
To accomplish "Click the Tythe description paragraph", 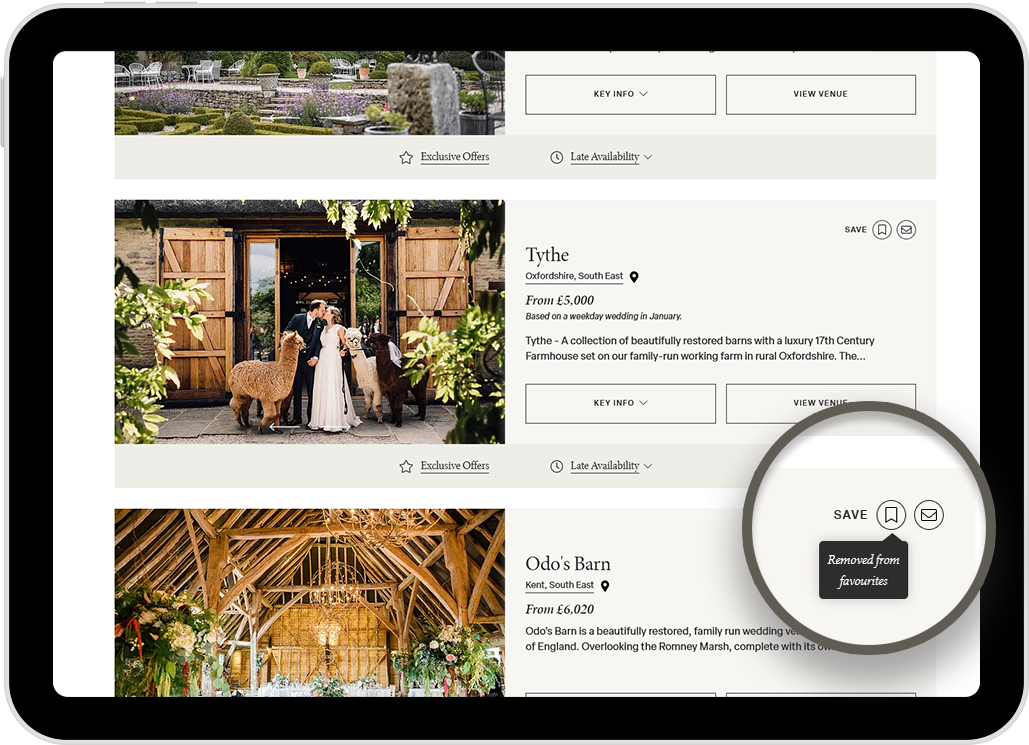I will point(700,349).
